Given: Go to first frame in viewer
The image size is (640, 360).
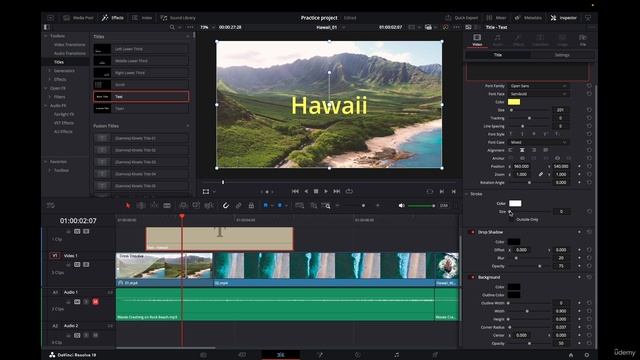Looking at the screenshot, I should [295, 191].
